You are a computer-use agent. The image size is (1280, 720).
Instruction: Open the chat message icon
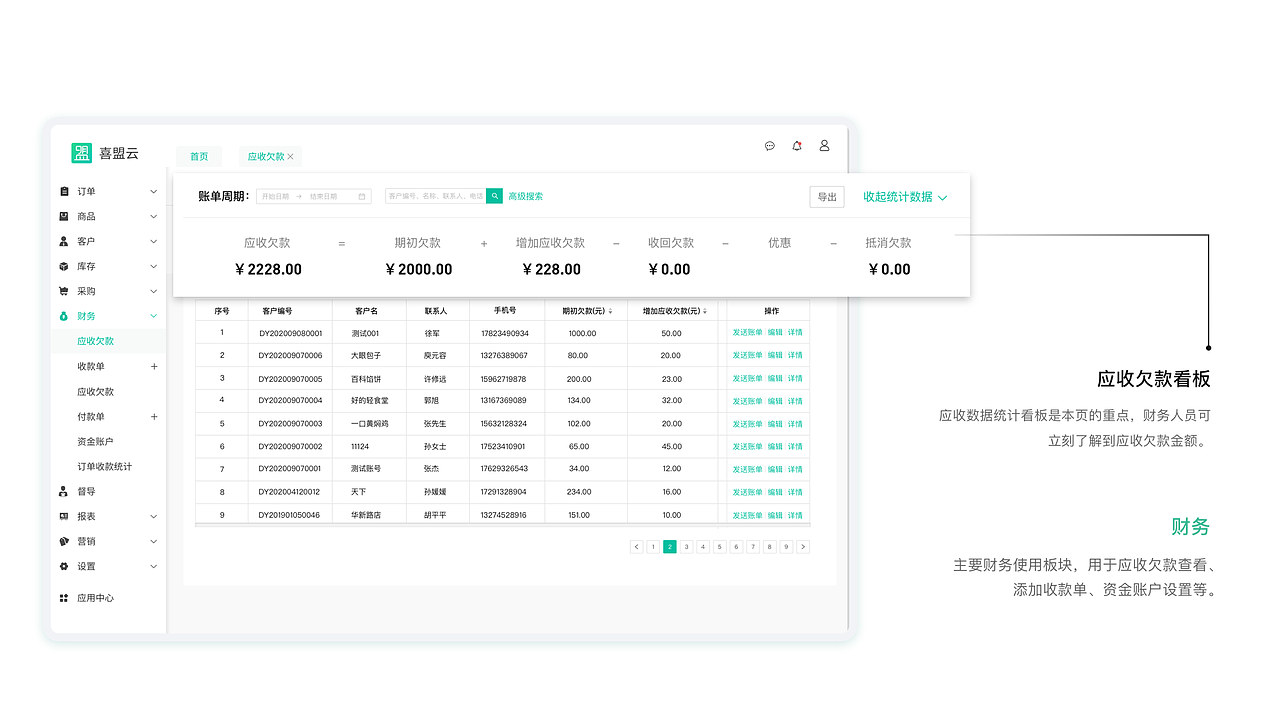(770, 146)
